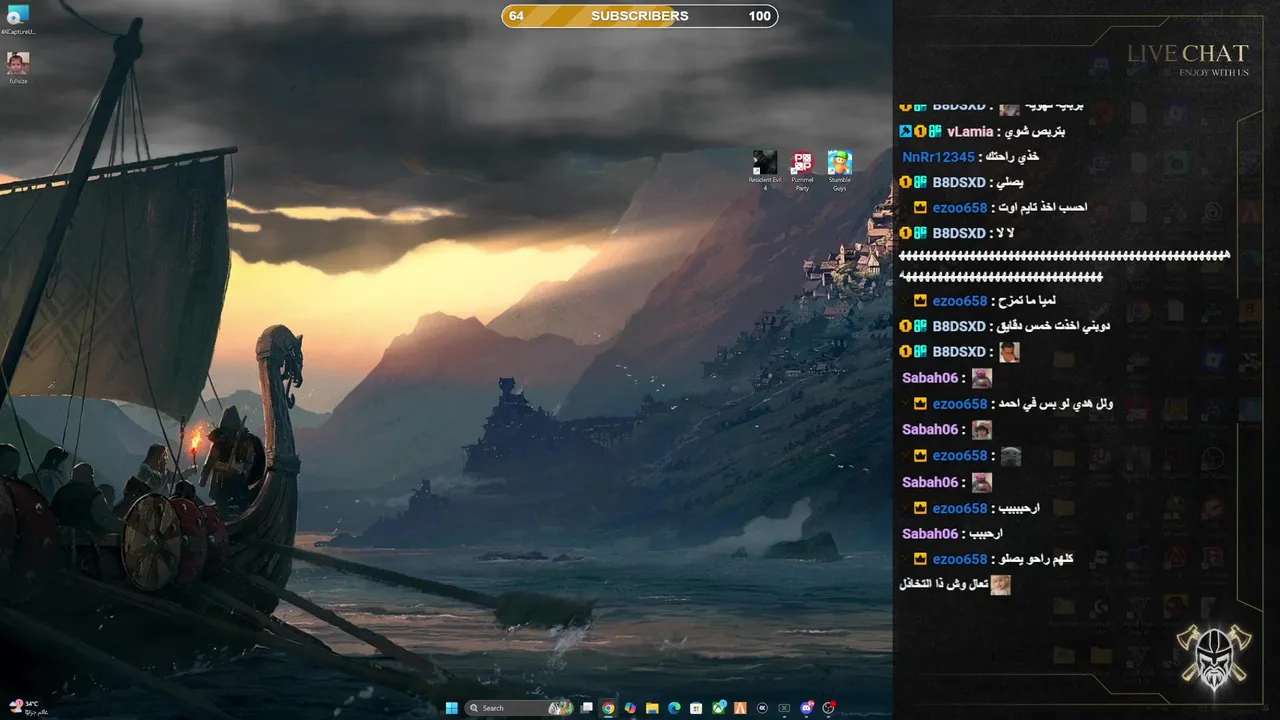Open the orange app icon on taskbar
This screenshot has width=1280, height=720.
[x=740, y=708]
